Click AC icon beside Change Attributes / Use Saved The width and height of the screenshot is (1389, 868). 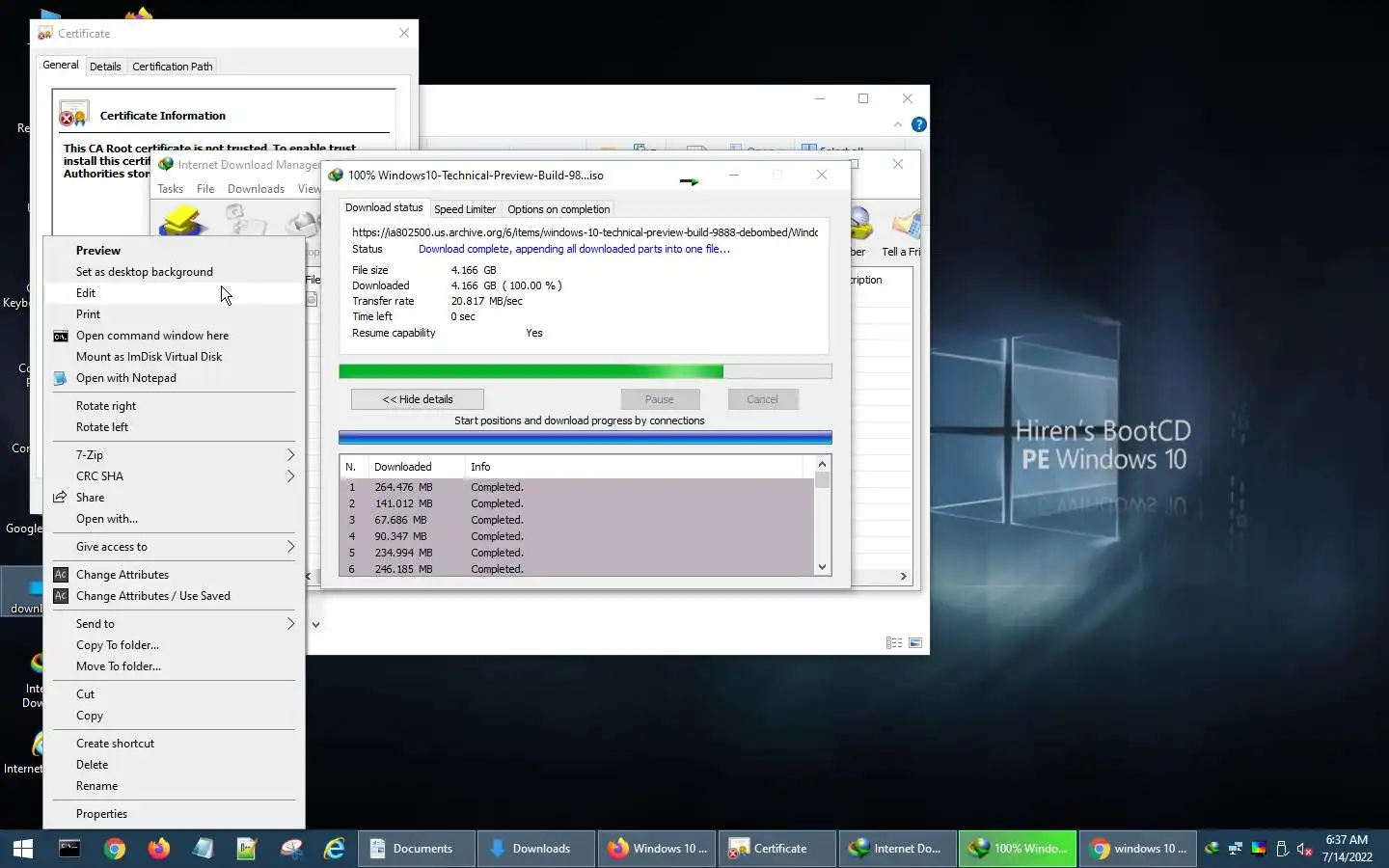pyautogui.click(x=61, y=596)
